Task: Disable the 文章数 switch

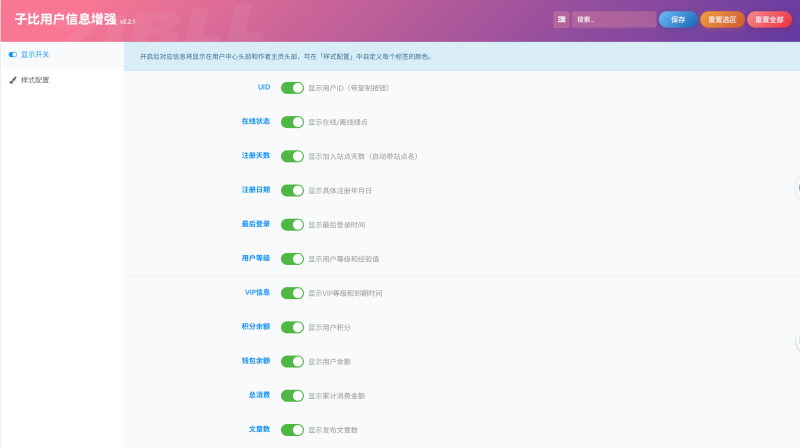Action: click(x=292, y=430)
